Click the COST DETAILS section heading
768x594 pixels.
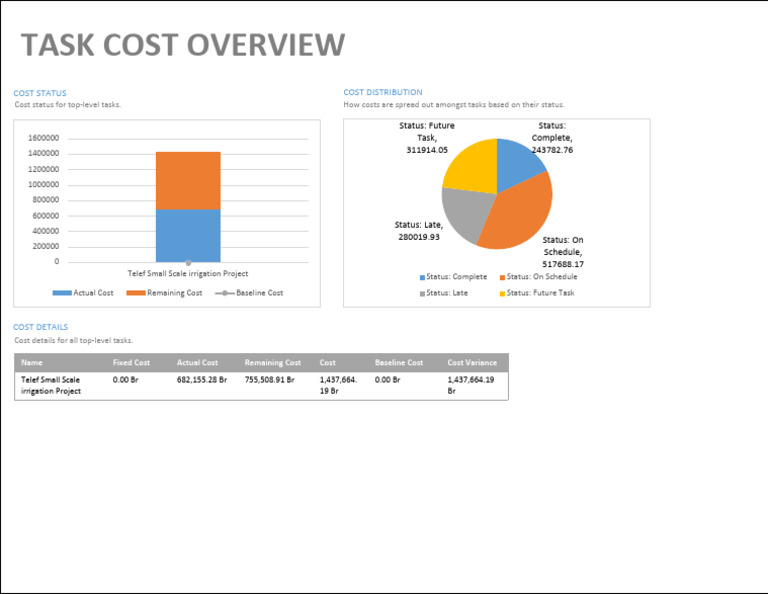coord(41,327)
